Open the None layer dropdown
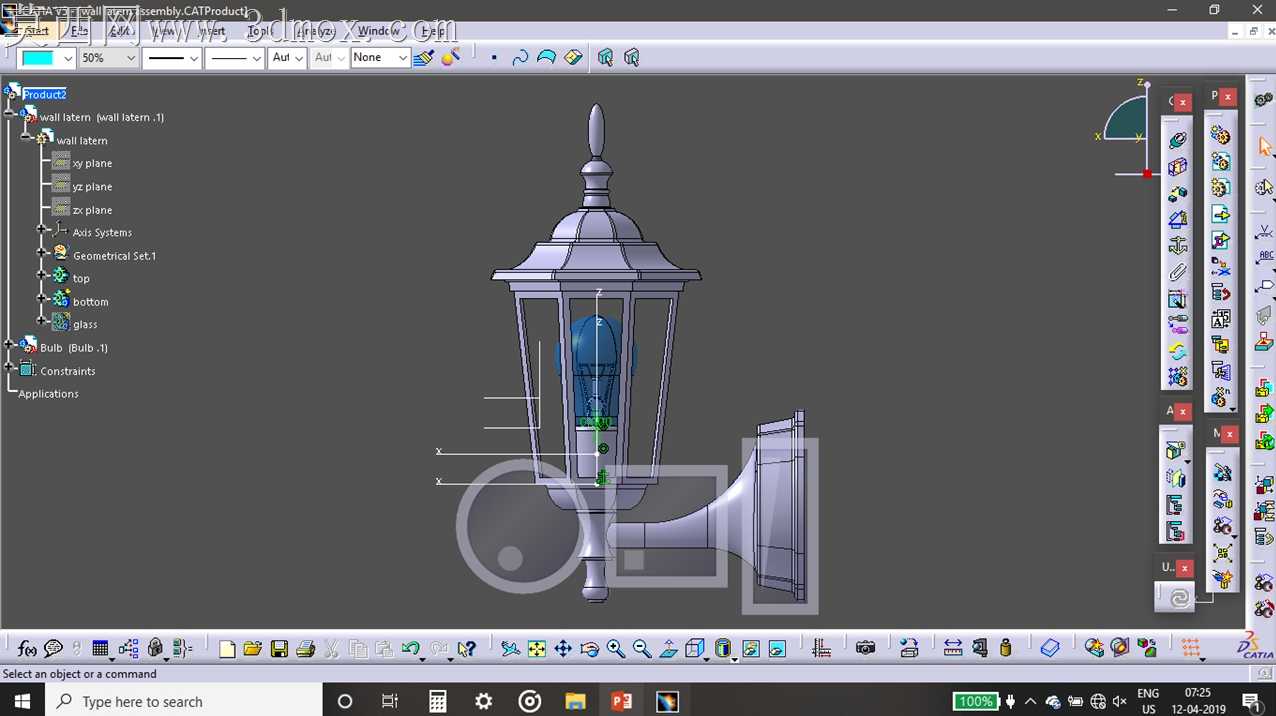Screen dimensions: 1276x716 click(402, 58)
